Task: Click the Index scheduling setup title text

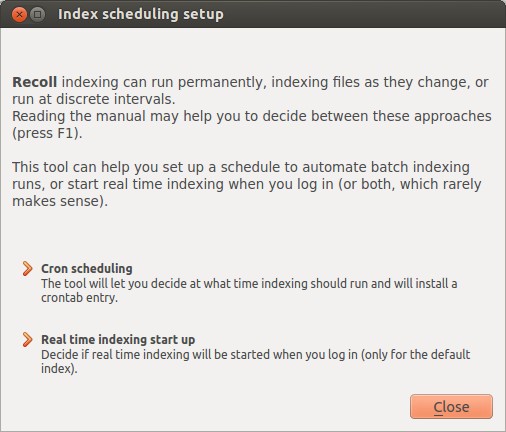Action: point(141,14)
